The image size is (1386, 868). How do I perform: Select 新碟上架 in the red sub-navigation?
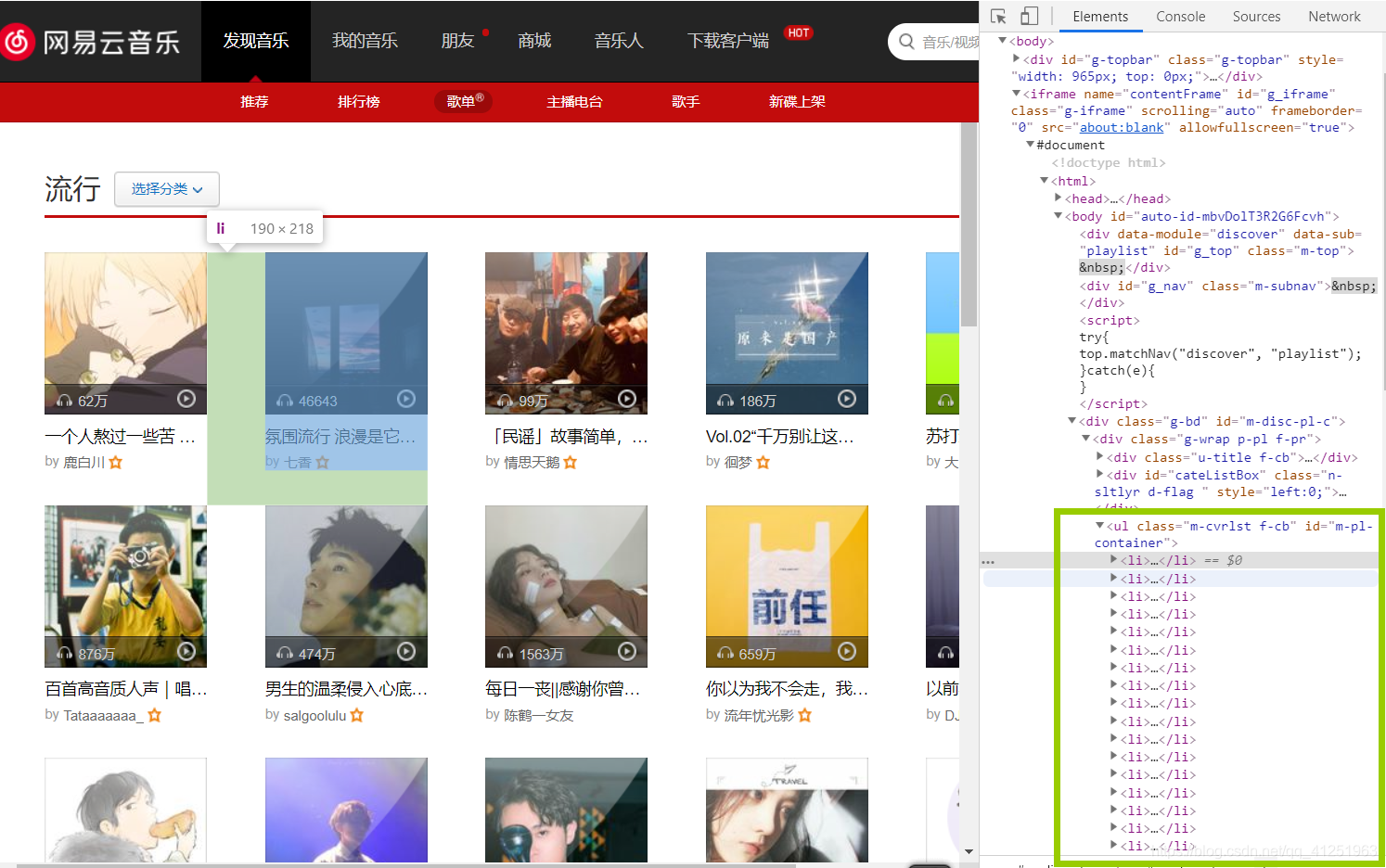(x=797, y=102)
